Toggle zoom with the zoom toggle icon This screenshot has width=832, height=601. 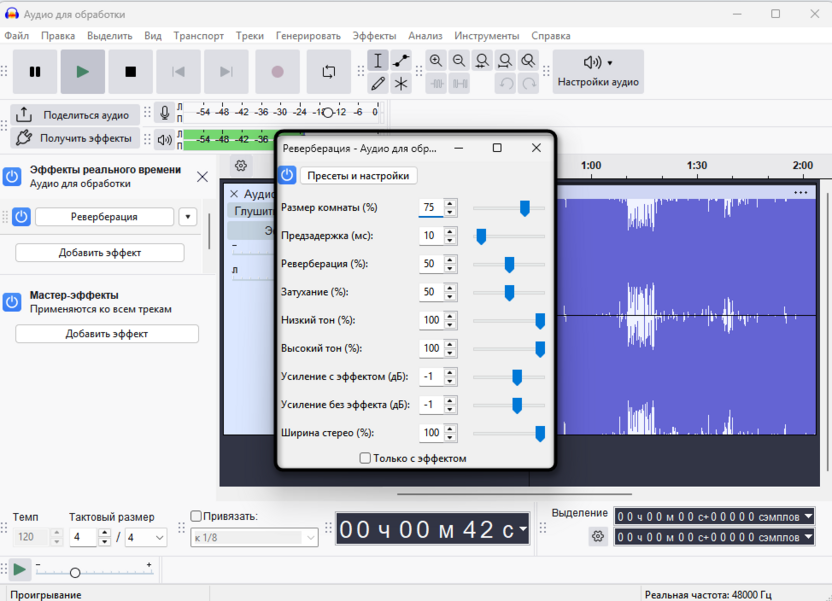coord(528,60)
